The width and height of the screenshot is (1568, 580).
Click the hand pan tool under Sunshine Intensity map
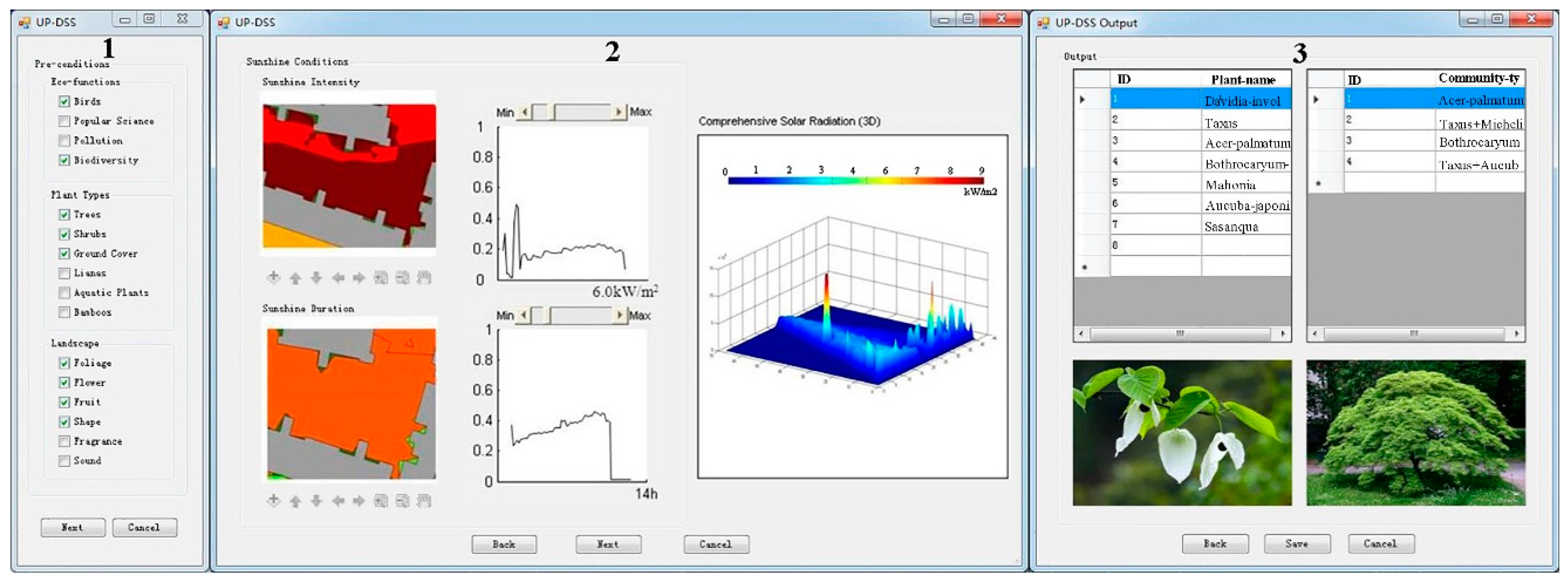(423, 278)
